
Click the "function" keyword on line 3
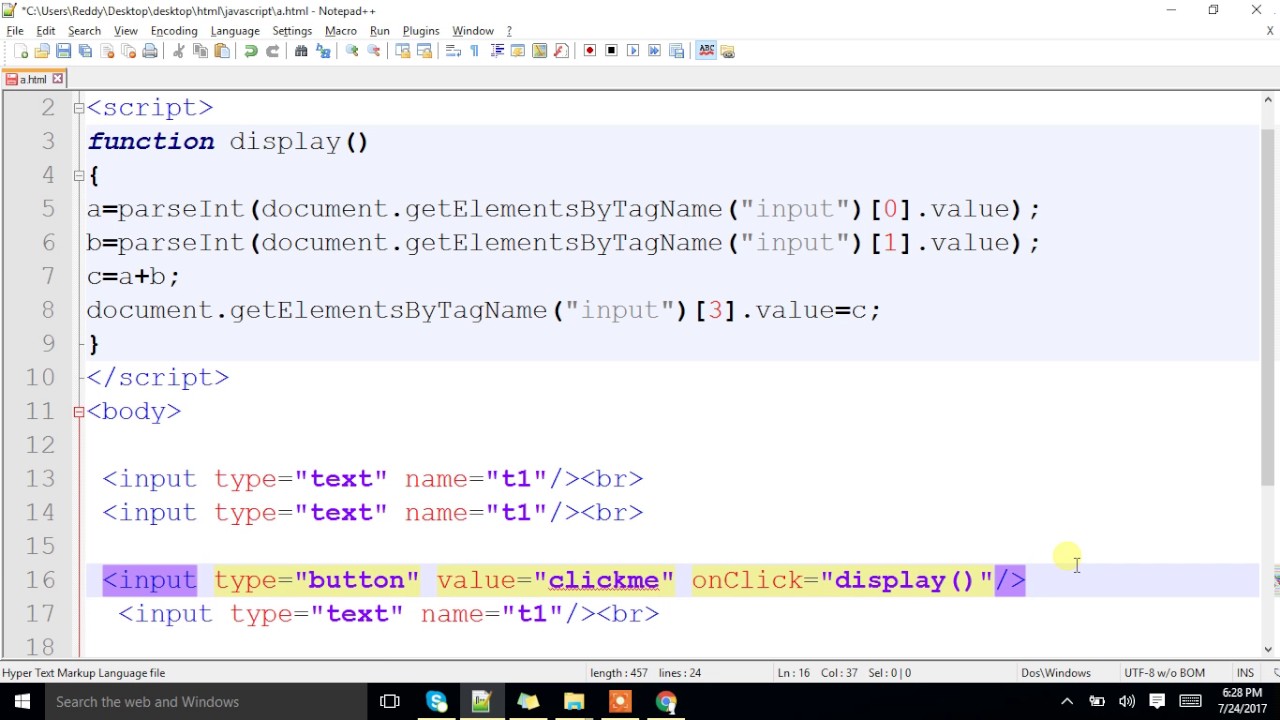click(x=151, y=142)
